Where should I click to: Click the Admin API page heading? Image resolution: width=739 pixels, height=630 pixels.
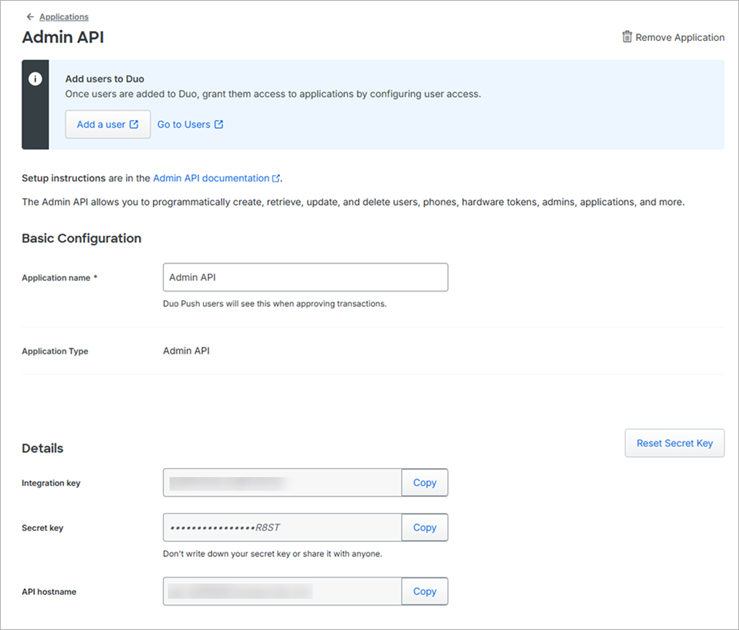(63, 37)
